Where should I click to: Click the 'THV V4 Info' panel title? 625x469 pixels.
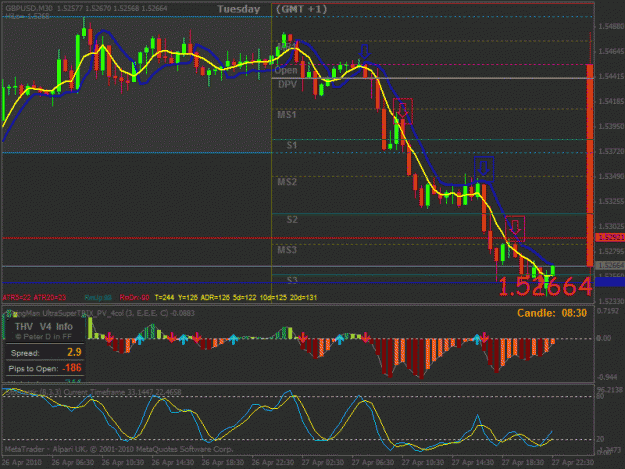click(44, 327)
